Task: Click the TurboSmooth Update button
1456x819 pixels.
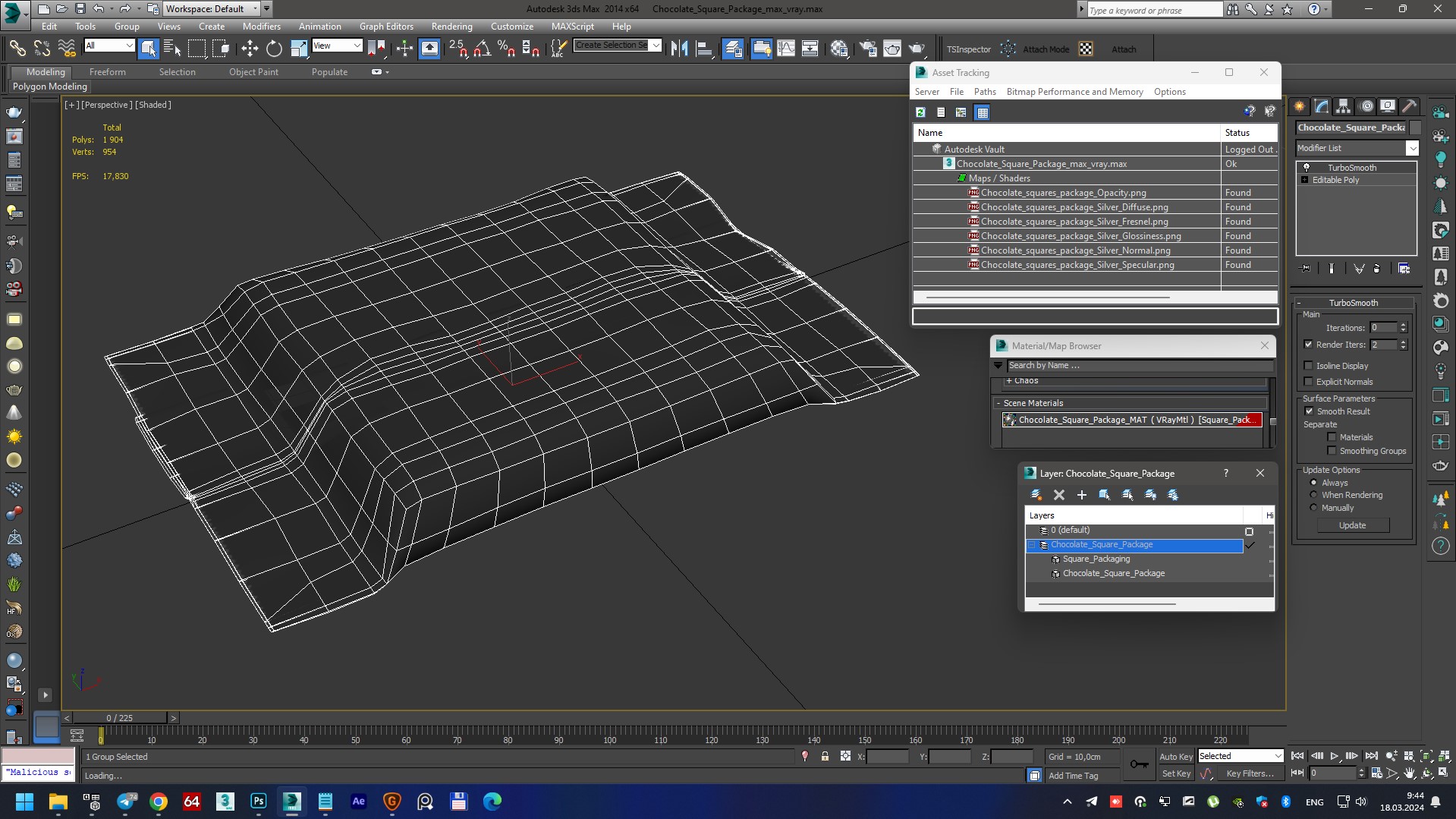Action: 1352,525
